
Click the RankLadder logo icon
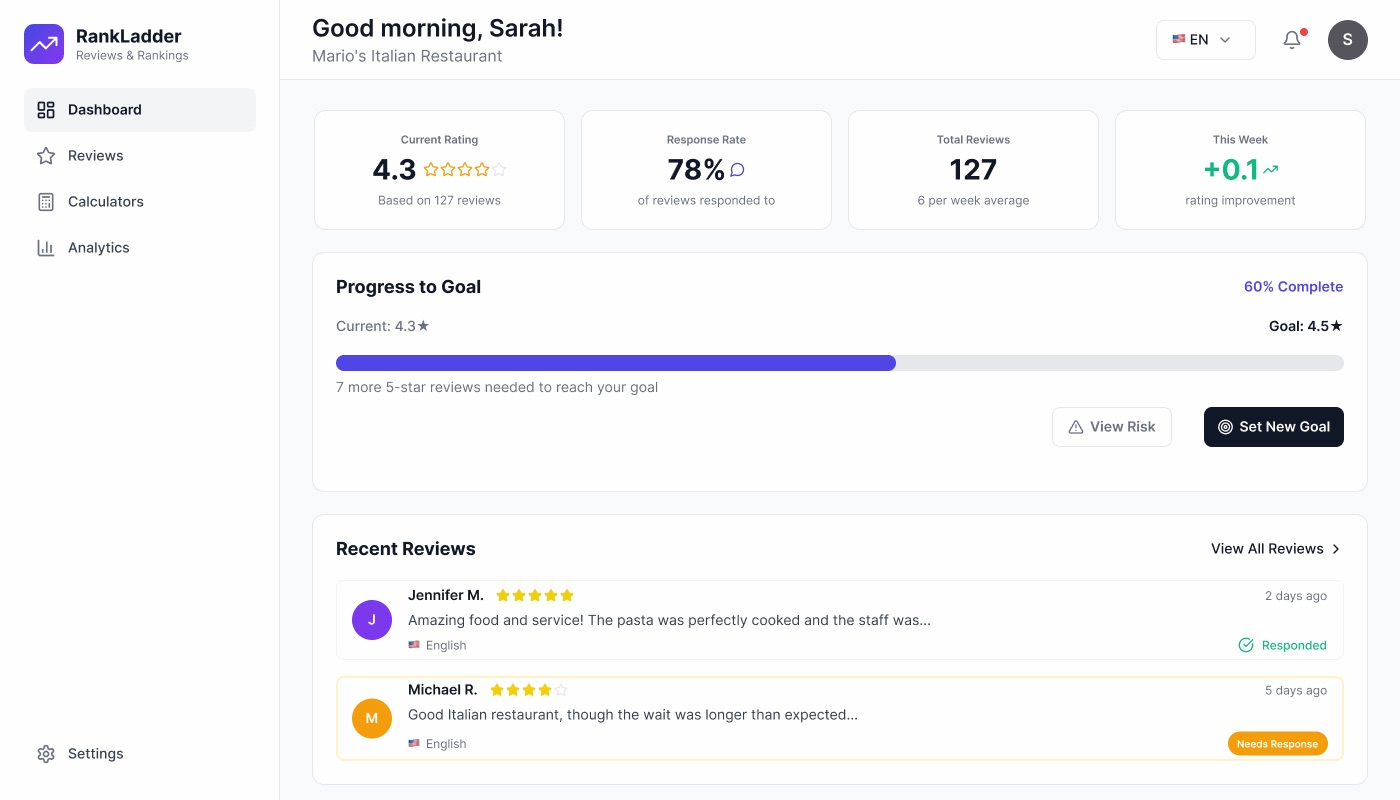pos(44,44)
